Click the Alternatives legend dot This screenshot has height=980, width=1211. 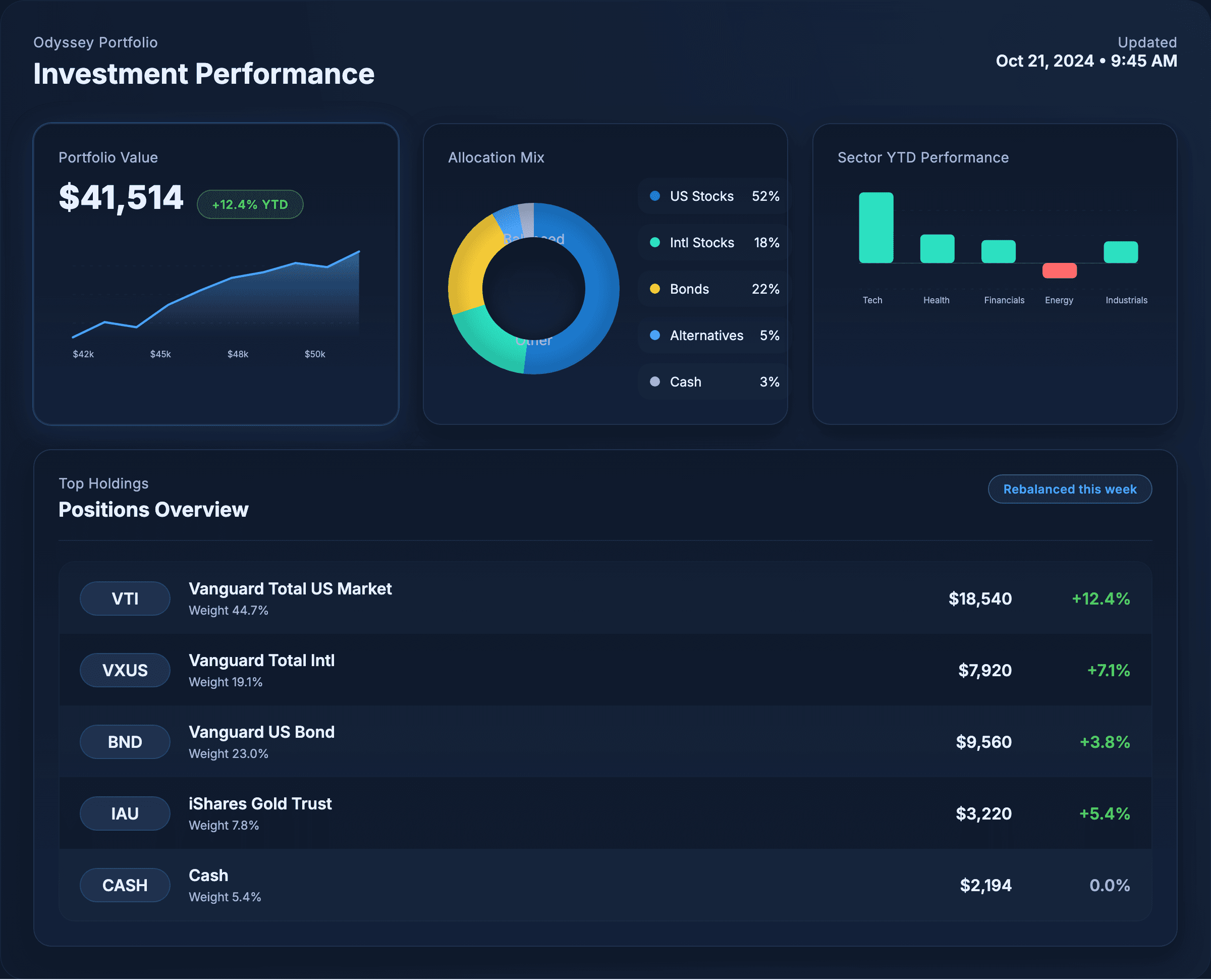654,335
